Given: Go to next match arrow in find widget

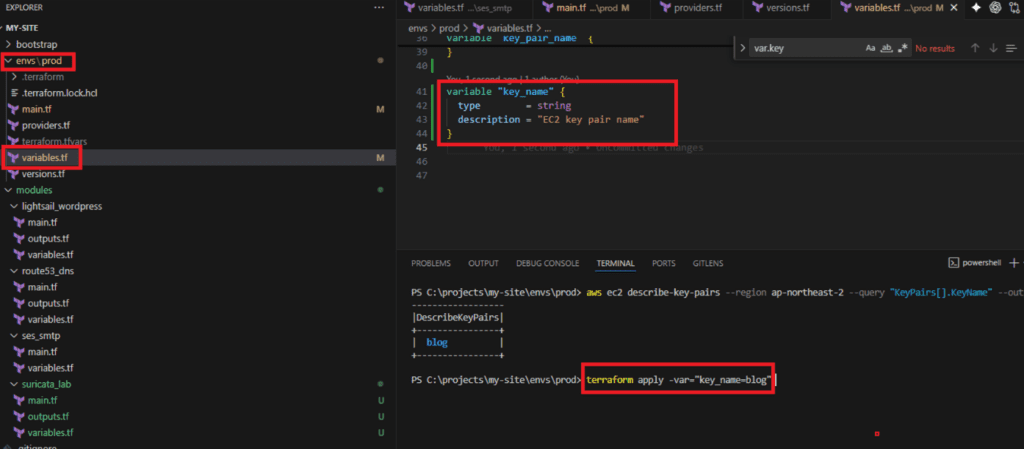Looking at the screenshot, I should pyautogui.click(x=993, y=48).
